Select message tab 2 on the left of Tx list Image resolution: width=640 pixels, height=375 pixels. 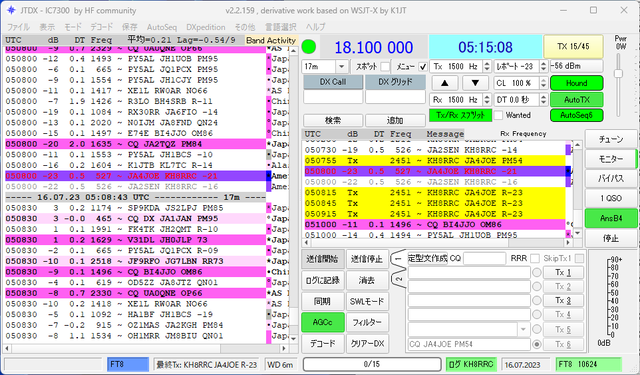click(x=398, y=279)
